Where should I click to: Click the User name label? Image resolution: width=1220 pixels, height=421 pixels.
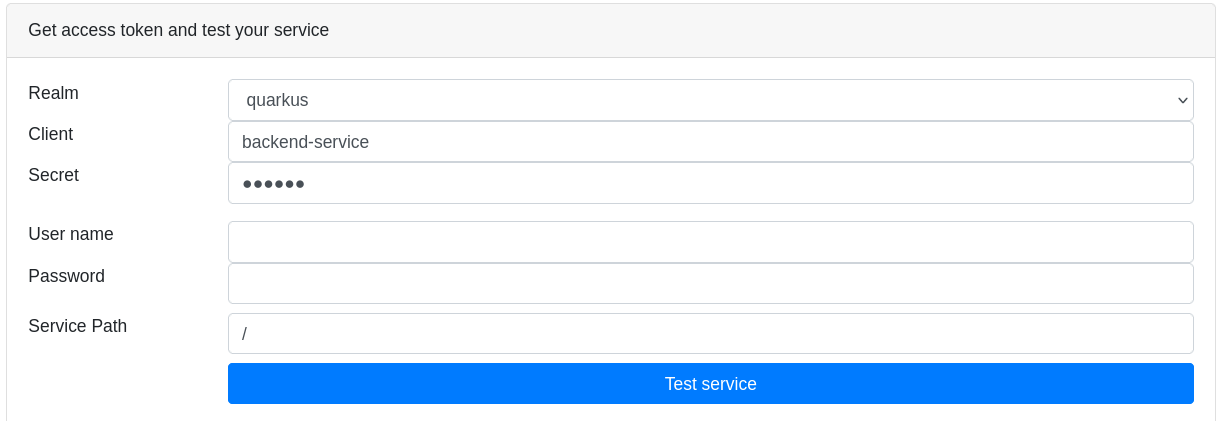tap(71, 234)
